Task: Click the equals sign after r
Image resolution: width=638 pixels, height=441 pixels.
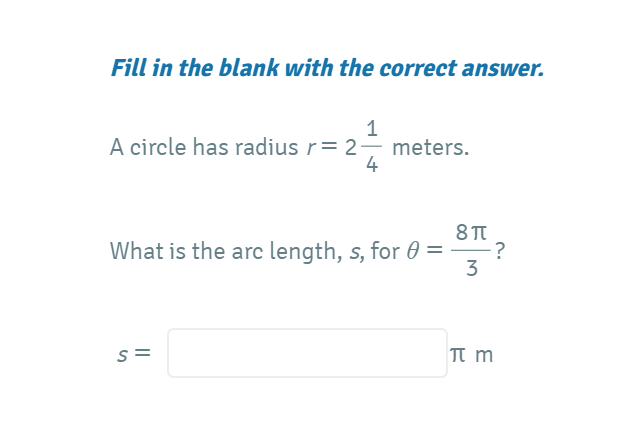Action: click(329, 146)
